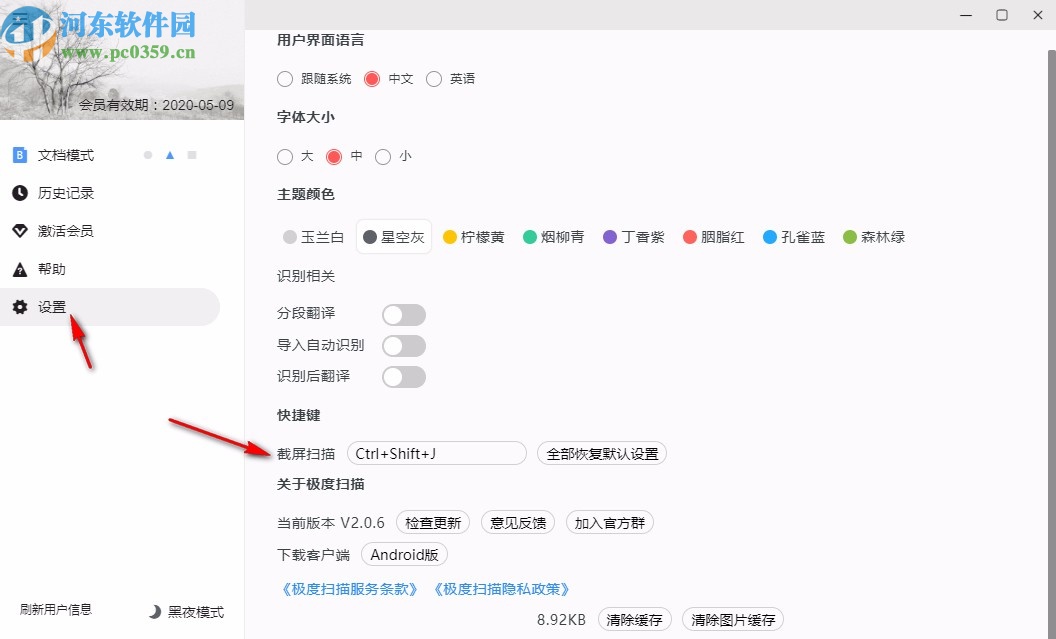This screenshot has height=639, width=1056.
Task: Select the blue triangle view mode icon
Action: point(170,155)
